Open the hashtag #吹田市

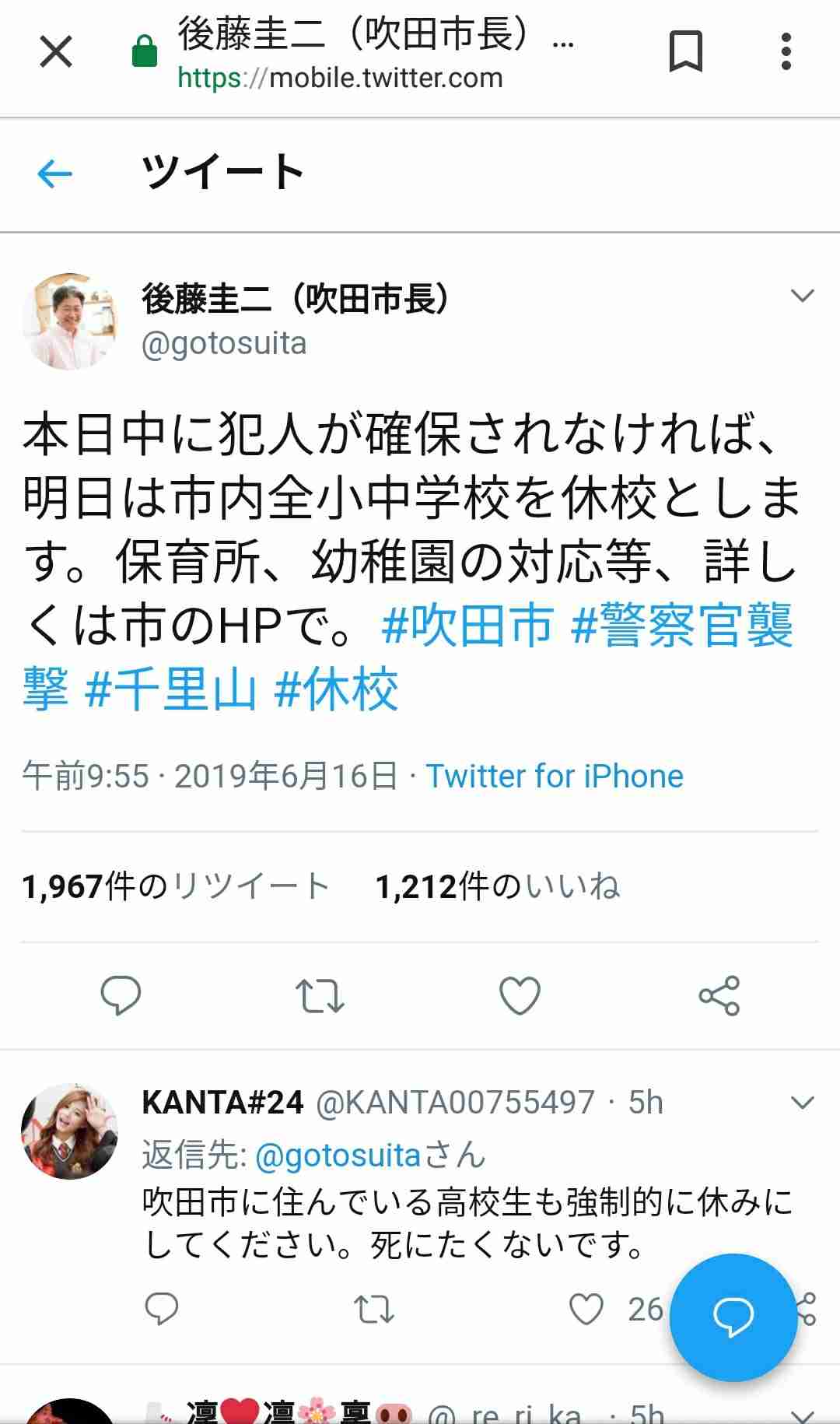[468, 625]
